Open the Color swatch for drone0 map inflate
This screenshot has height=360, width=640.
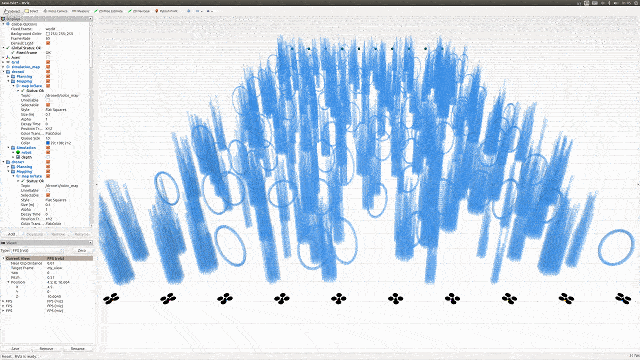coord(47,143)
